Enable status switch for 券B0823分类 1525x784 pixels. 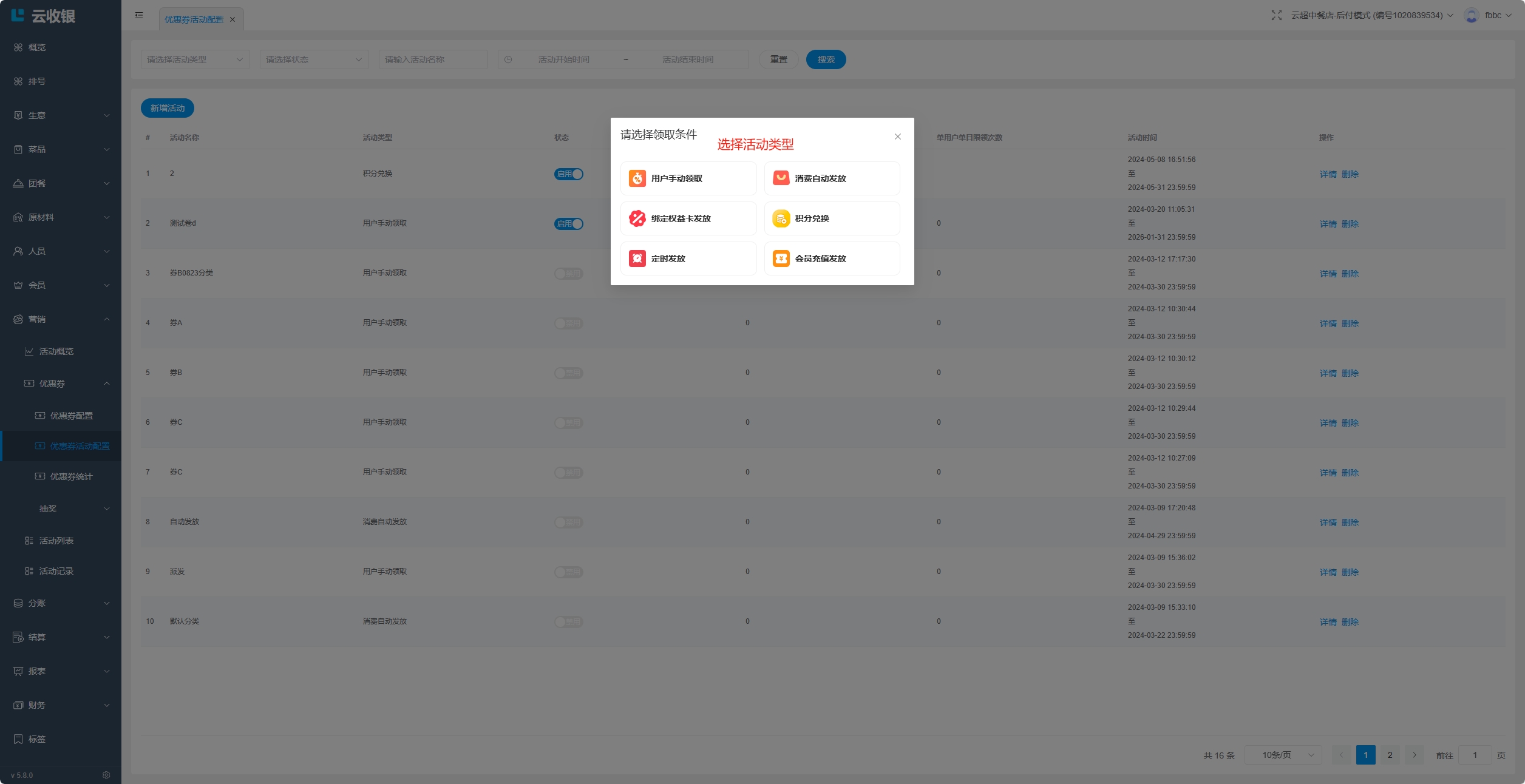[569, 274]
